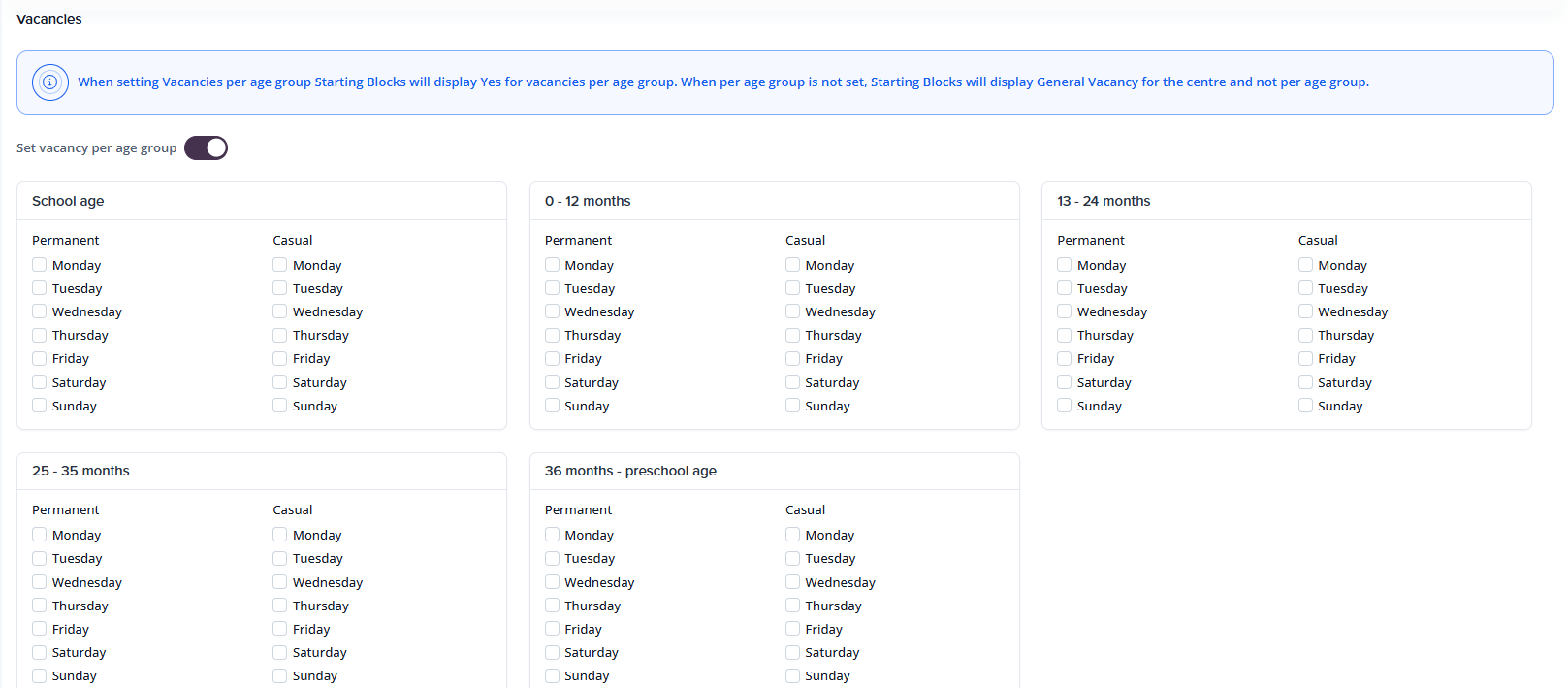Check 0 - 12 months Permanent Wednesday

[553, 311]
